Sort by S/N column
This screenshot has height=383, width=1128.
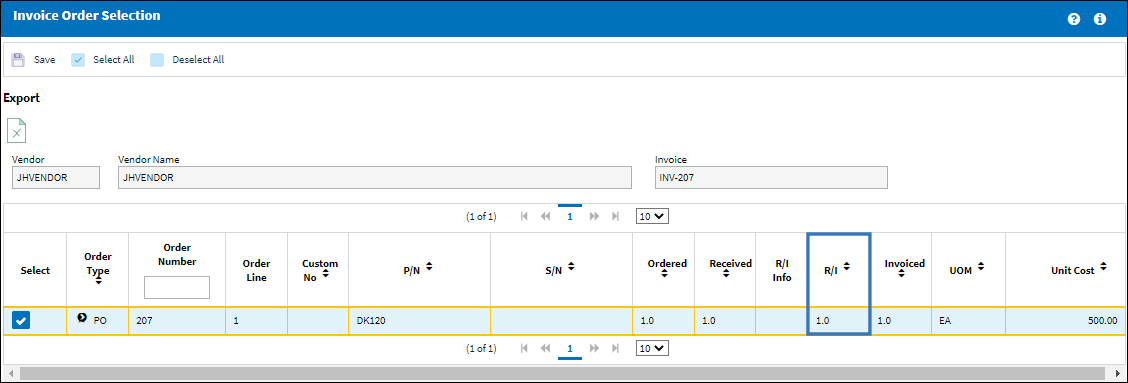(571, 266)
